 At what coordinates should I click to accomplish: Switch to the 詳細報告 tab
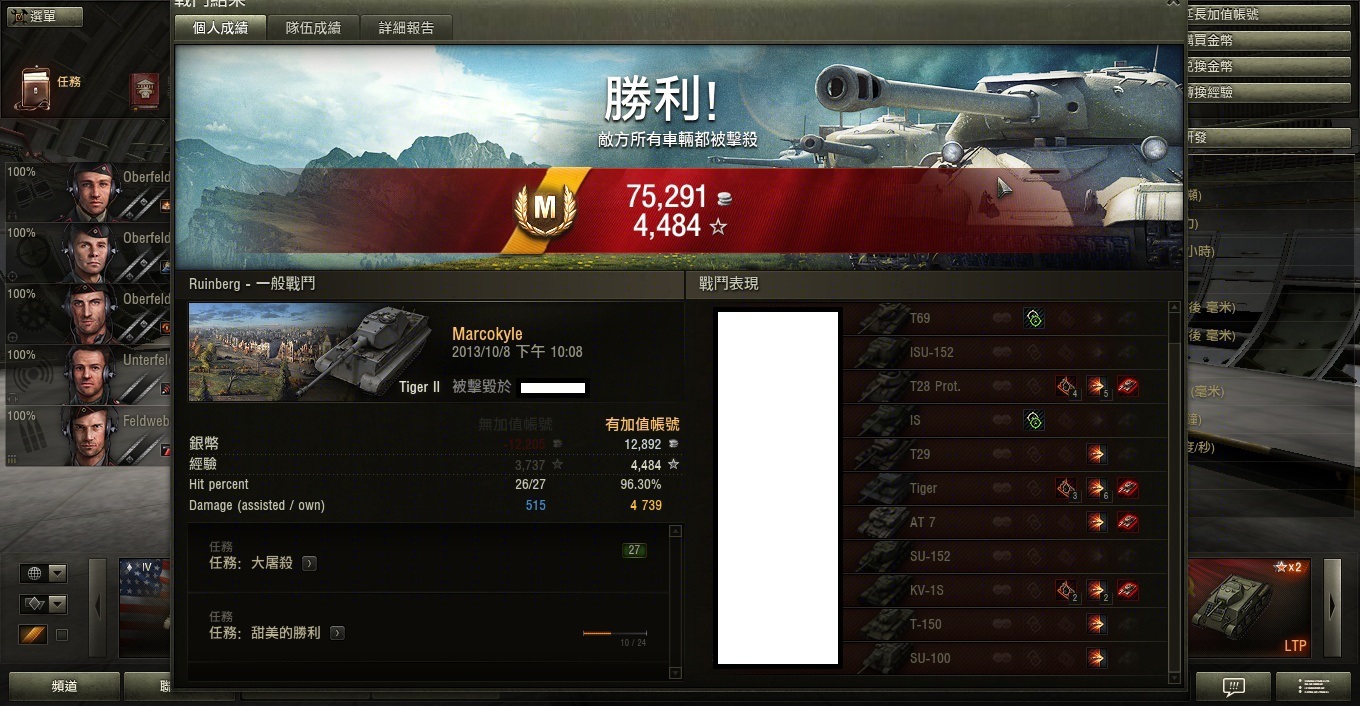point(406,28)
